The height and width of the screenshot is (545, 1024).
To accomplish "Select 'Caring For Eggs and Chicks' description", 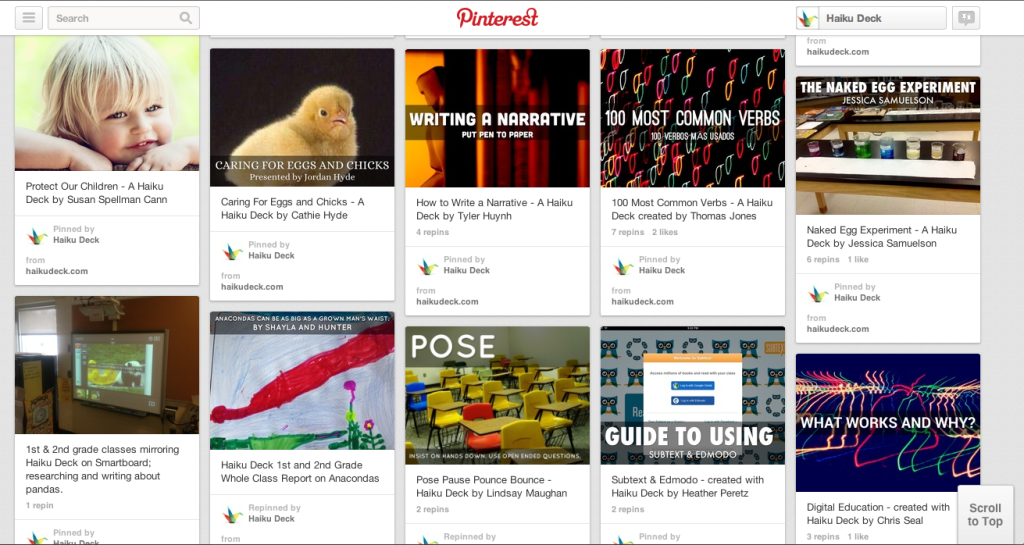I will click(293, 209).
